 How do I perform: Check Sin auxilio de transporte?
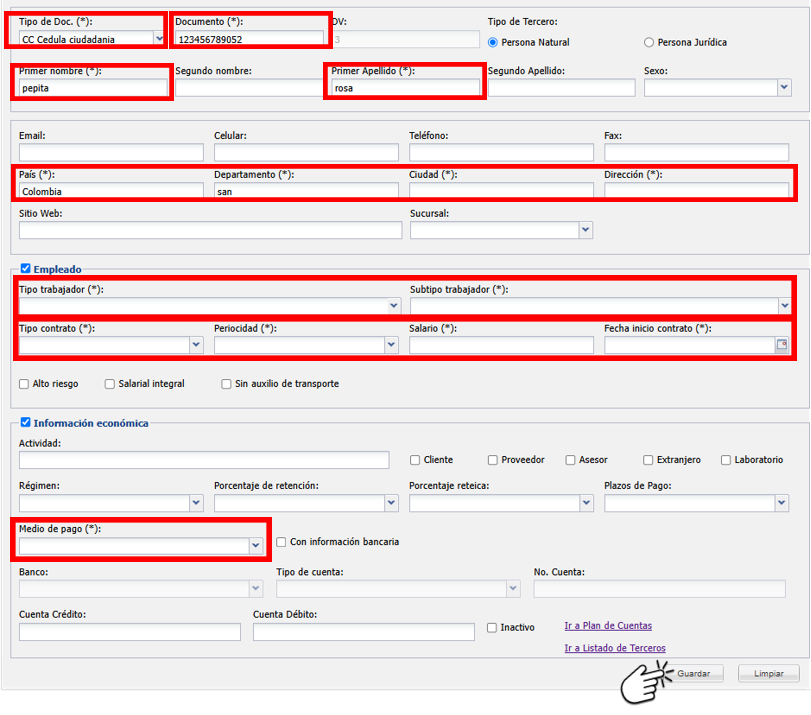226,384
